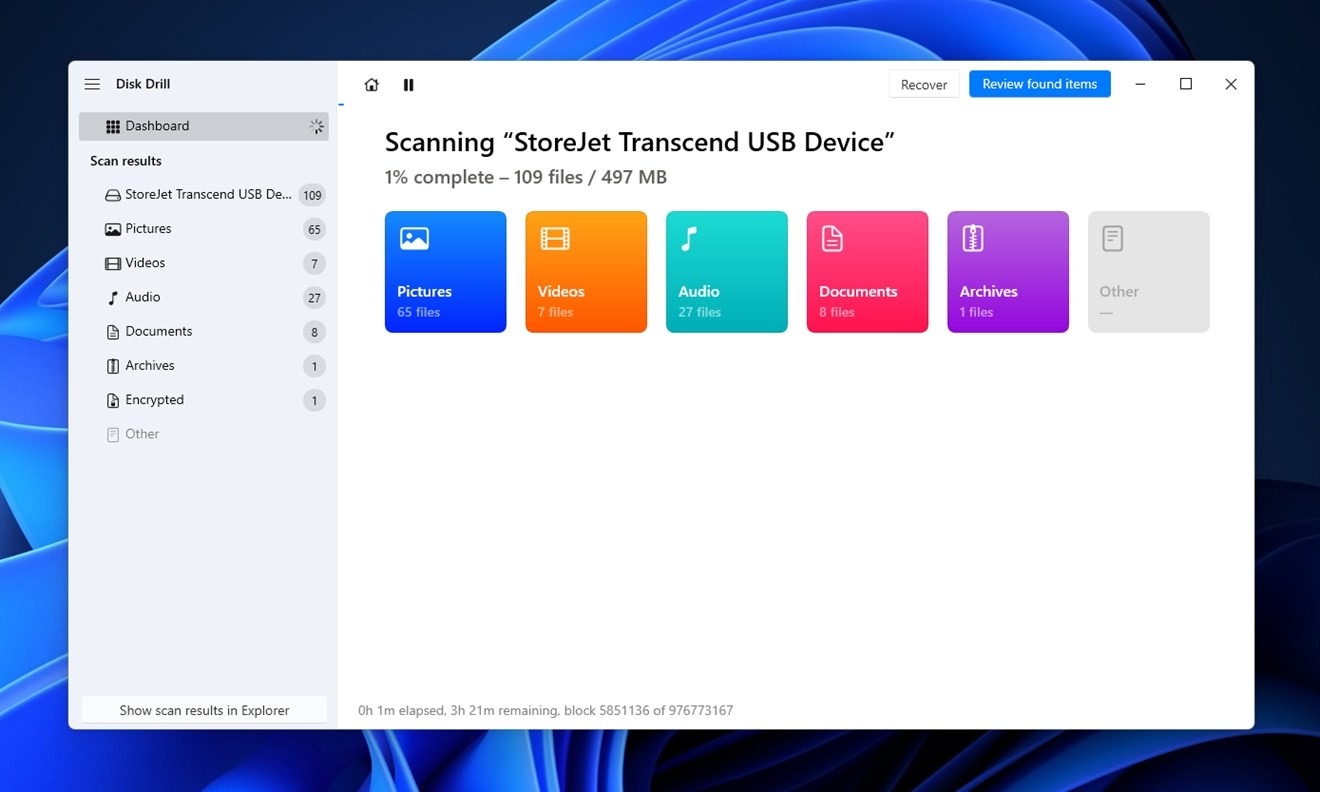Click the zip icon on Archives card

(973, 238)
